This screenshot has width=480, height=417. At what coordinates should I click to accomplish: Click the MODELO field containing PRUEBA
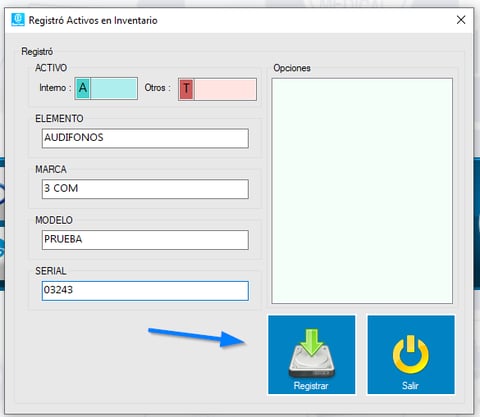pos(145,240)
